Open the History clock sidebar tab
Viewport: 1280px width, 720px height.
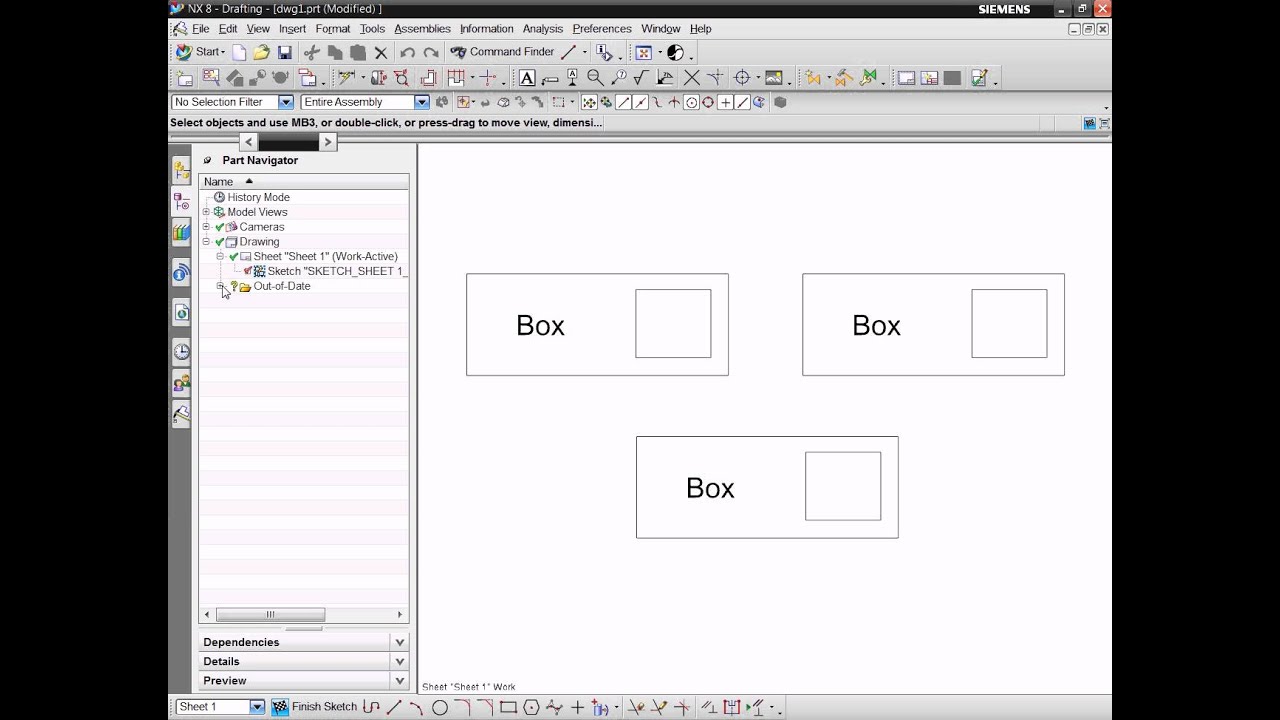coord(181,351)
